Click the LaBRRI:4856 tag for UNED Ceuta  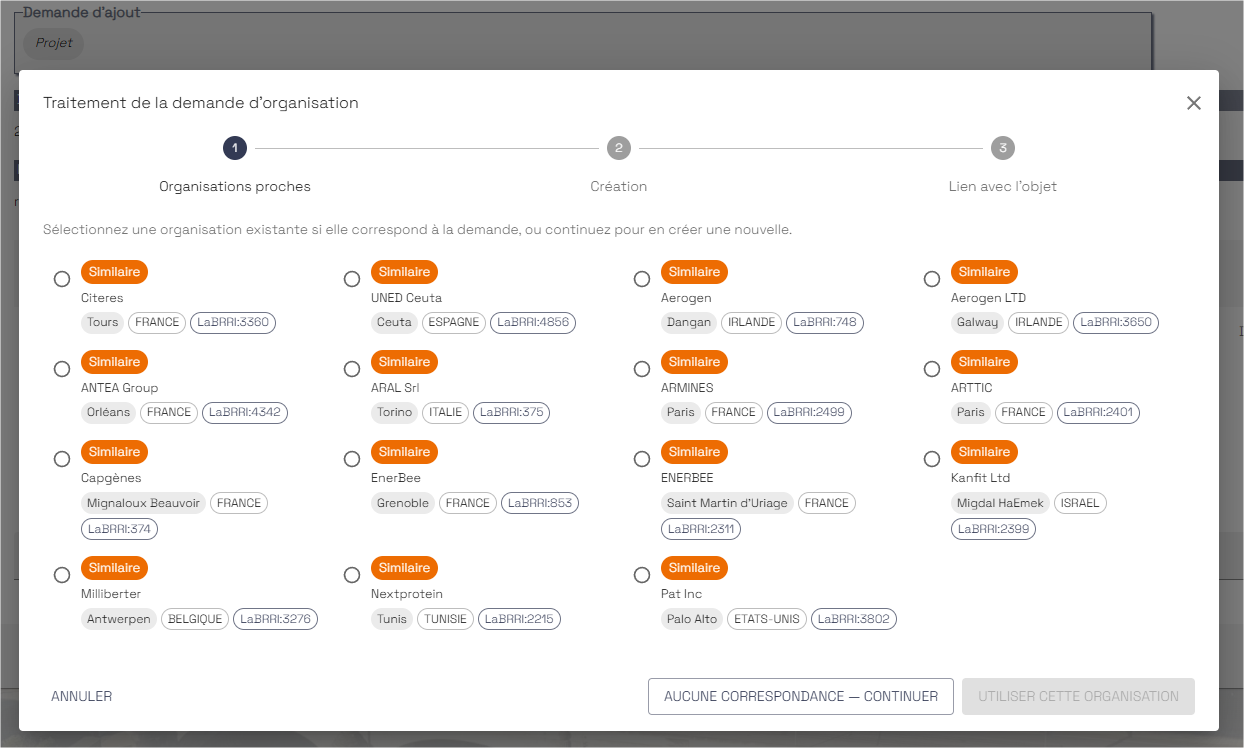pyautogui.click(x=533, y=322)
